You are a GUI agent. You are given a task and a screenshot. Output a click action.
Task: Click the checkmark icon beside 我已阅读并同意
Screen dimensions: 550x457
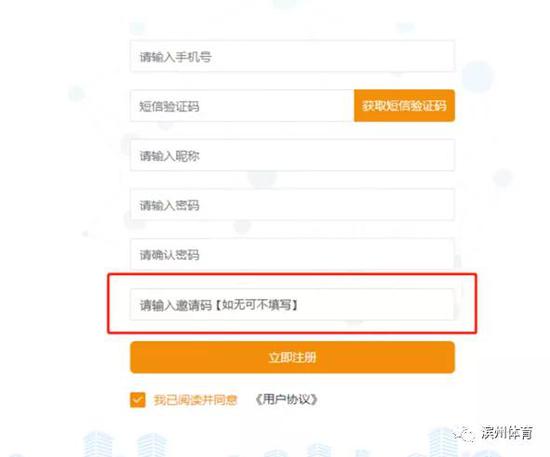pos(138,399)
